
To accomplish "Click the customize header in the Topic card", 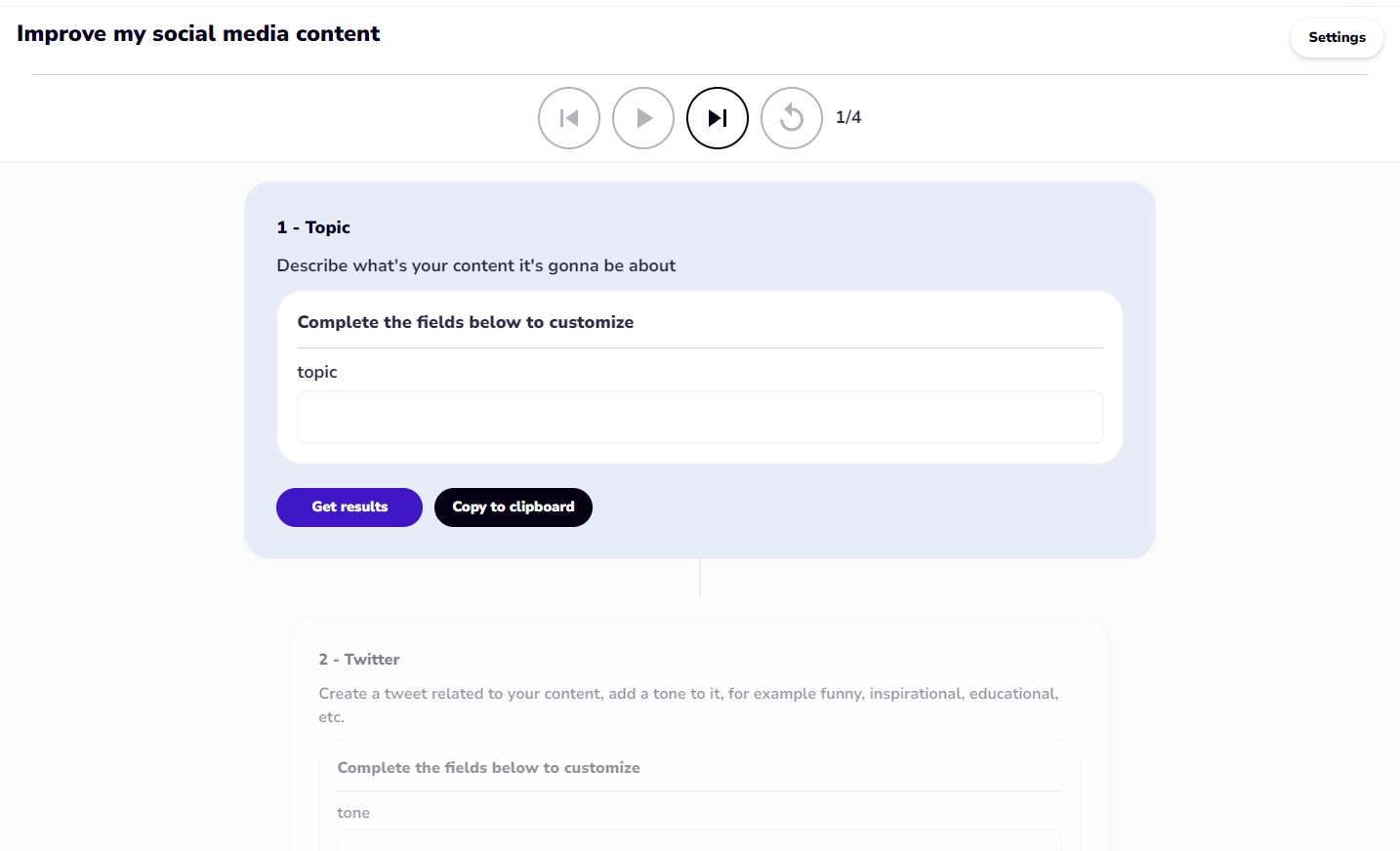I will [466, 322].
